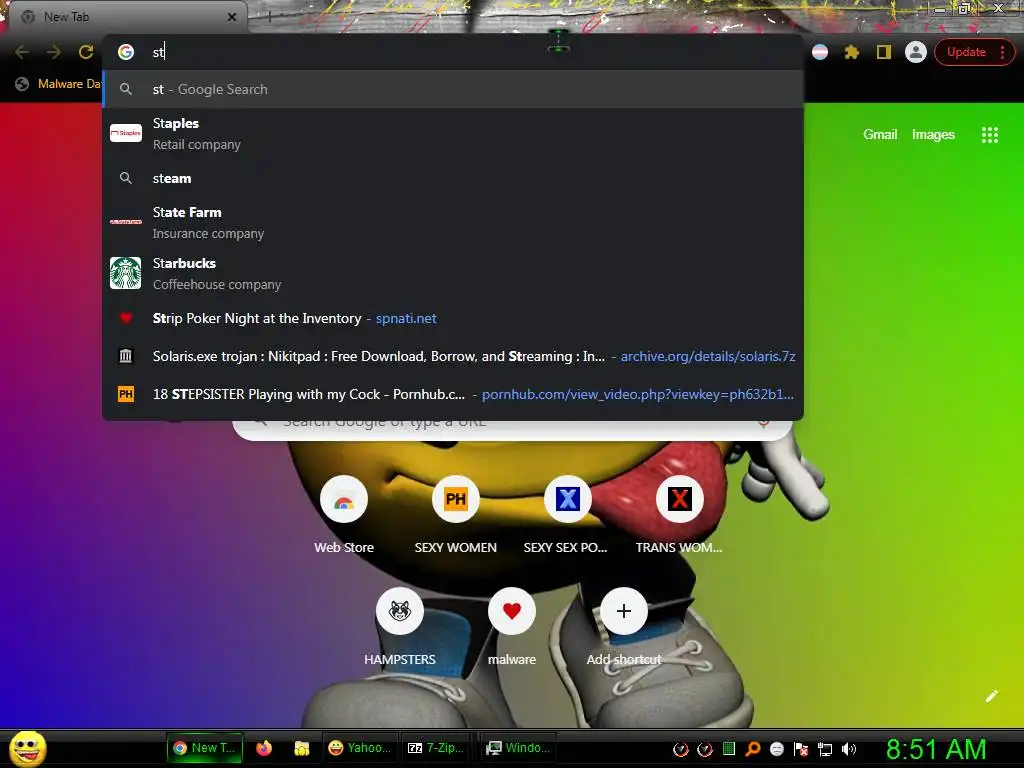Click the red Update button
Viewport: 1024px width, 768px height.
[966, 52]
